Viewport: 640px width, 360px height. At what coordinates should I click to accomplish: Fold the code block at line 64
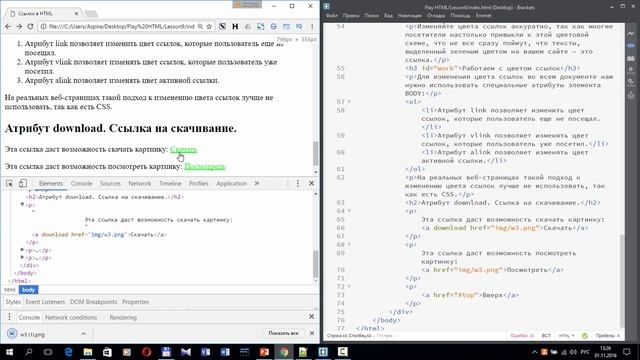(x=349, y=211)
